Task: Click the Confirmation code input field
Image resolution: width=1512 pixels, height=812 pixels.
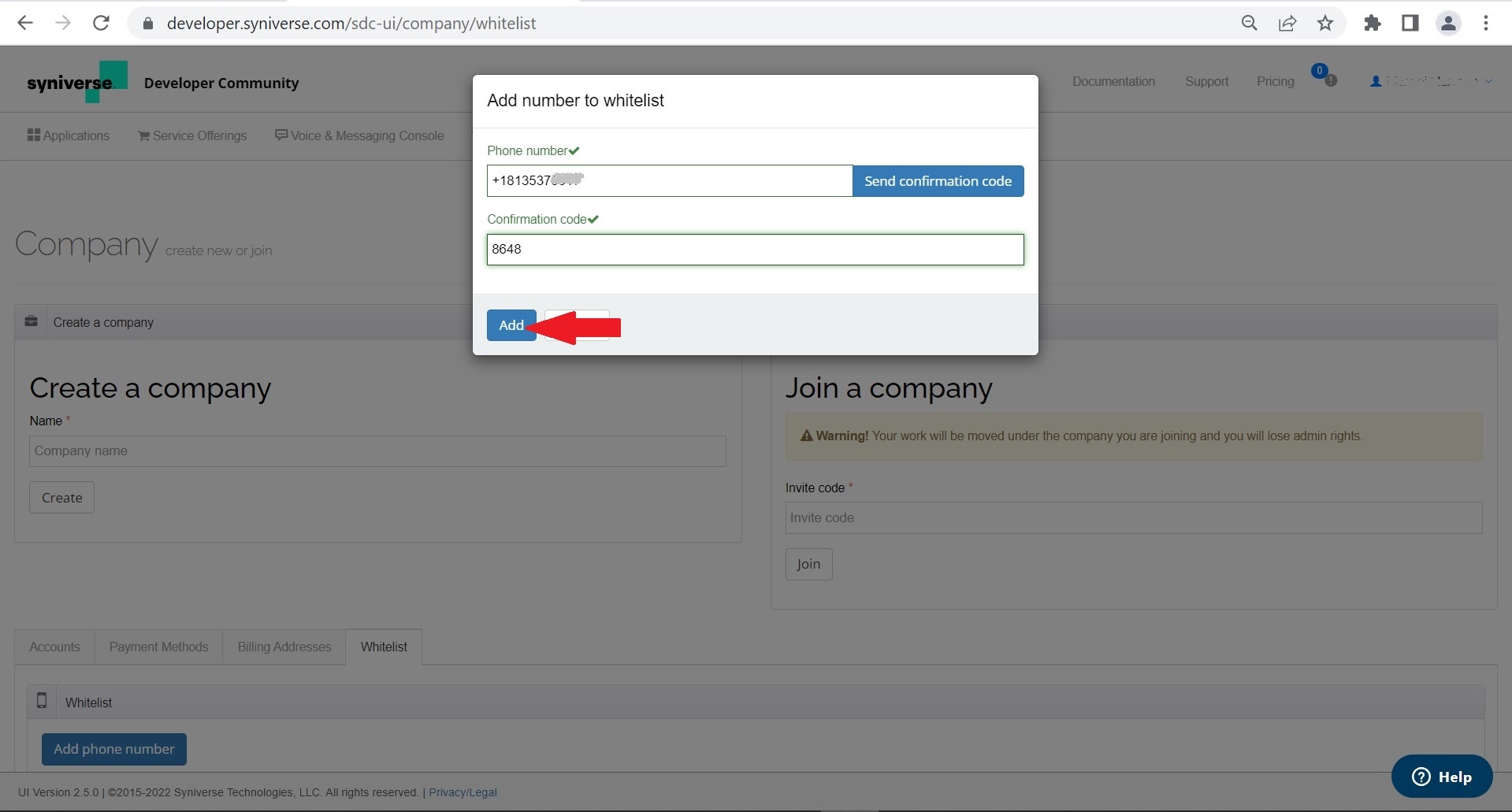Action: coord(755,250)
